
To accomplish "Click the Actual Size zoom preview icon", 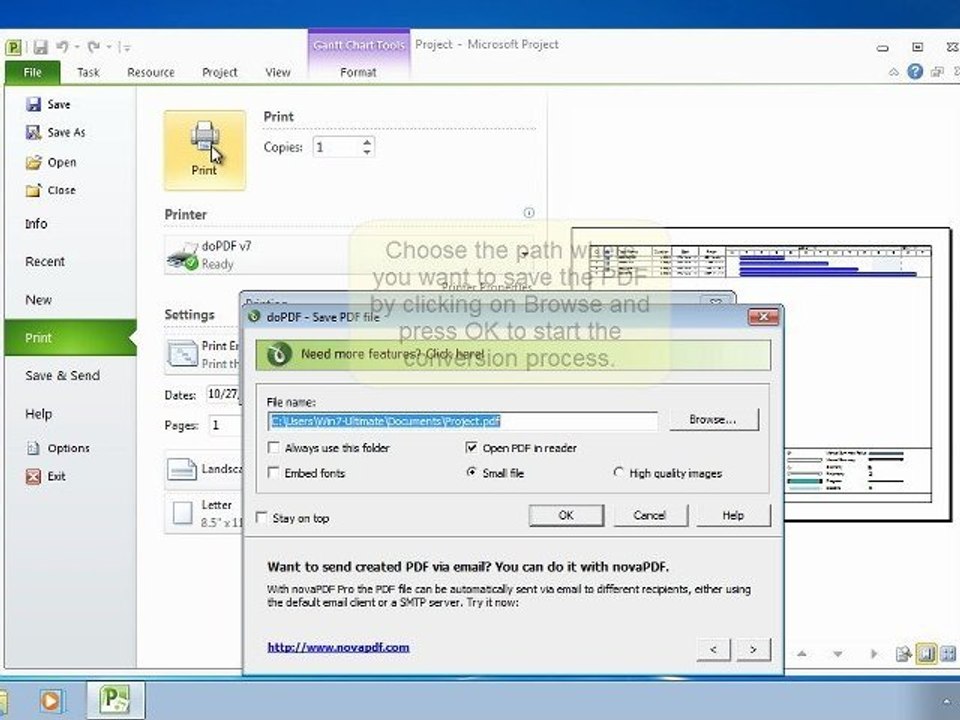I will click(904, 654).
